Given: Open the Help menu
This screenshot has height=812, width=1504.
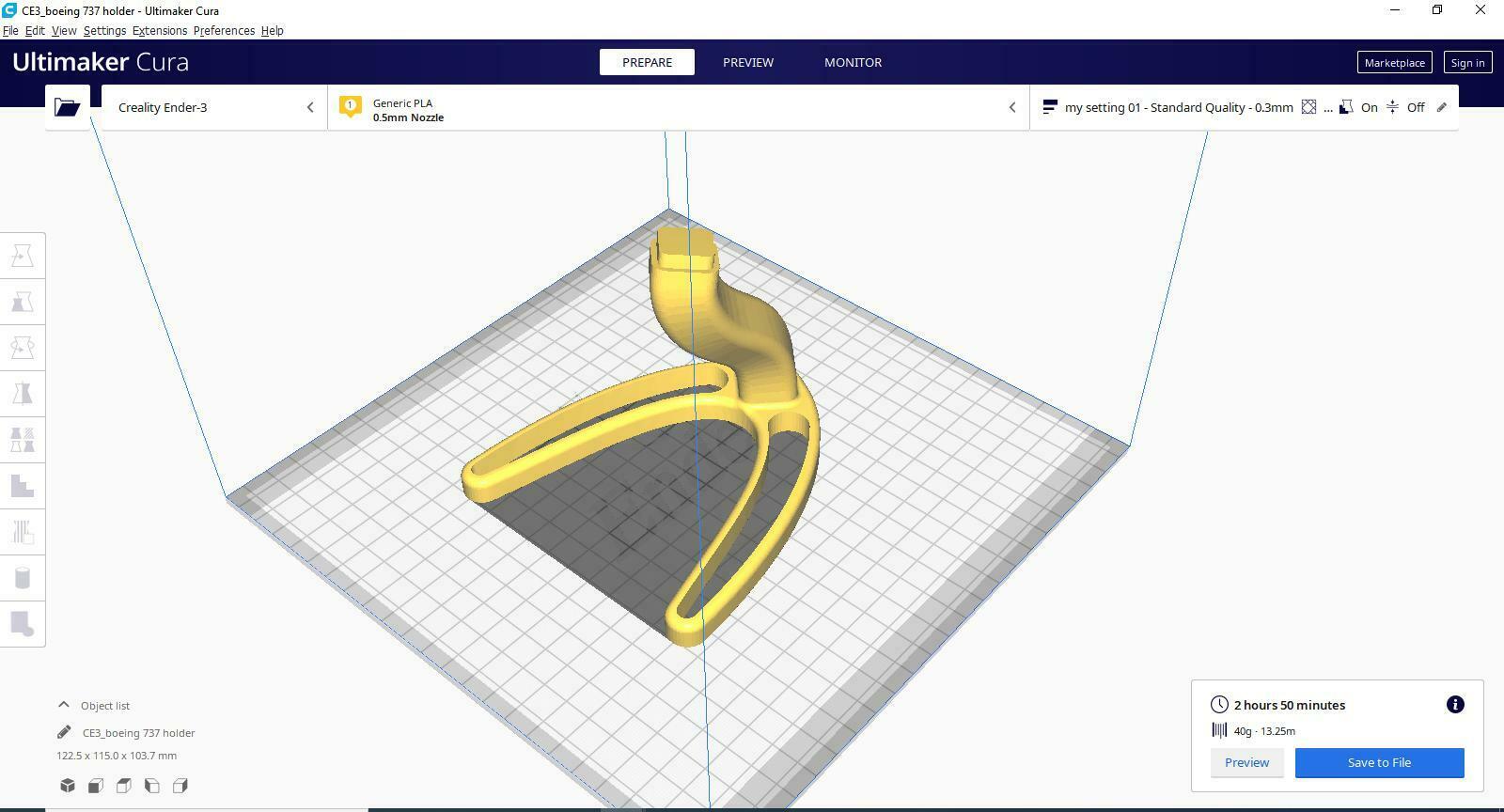Looking at the screenshot, I should point(272,30).
